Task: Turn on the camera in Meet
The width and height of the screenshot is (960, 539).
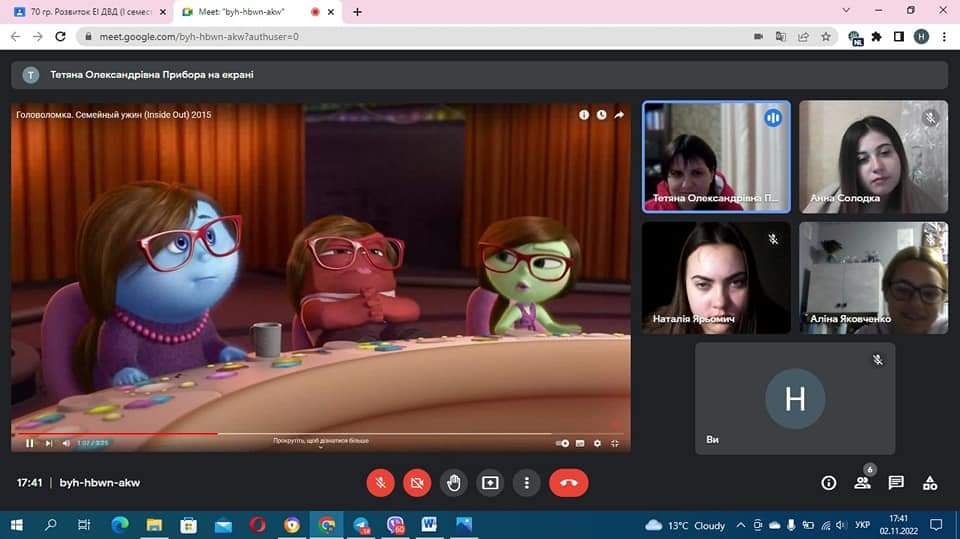Action: pos(417,483)
